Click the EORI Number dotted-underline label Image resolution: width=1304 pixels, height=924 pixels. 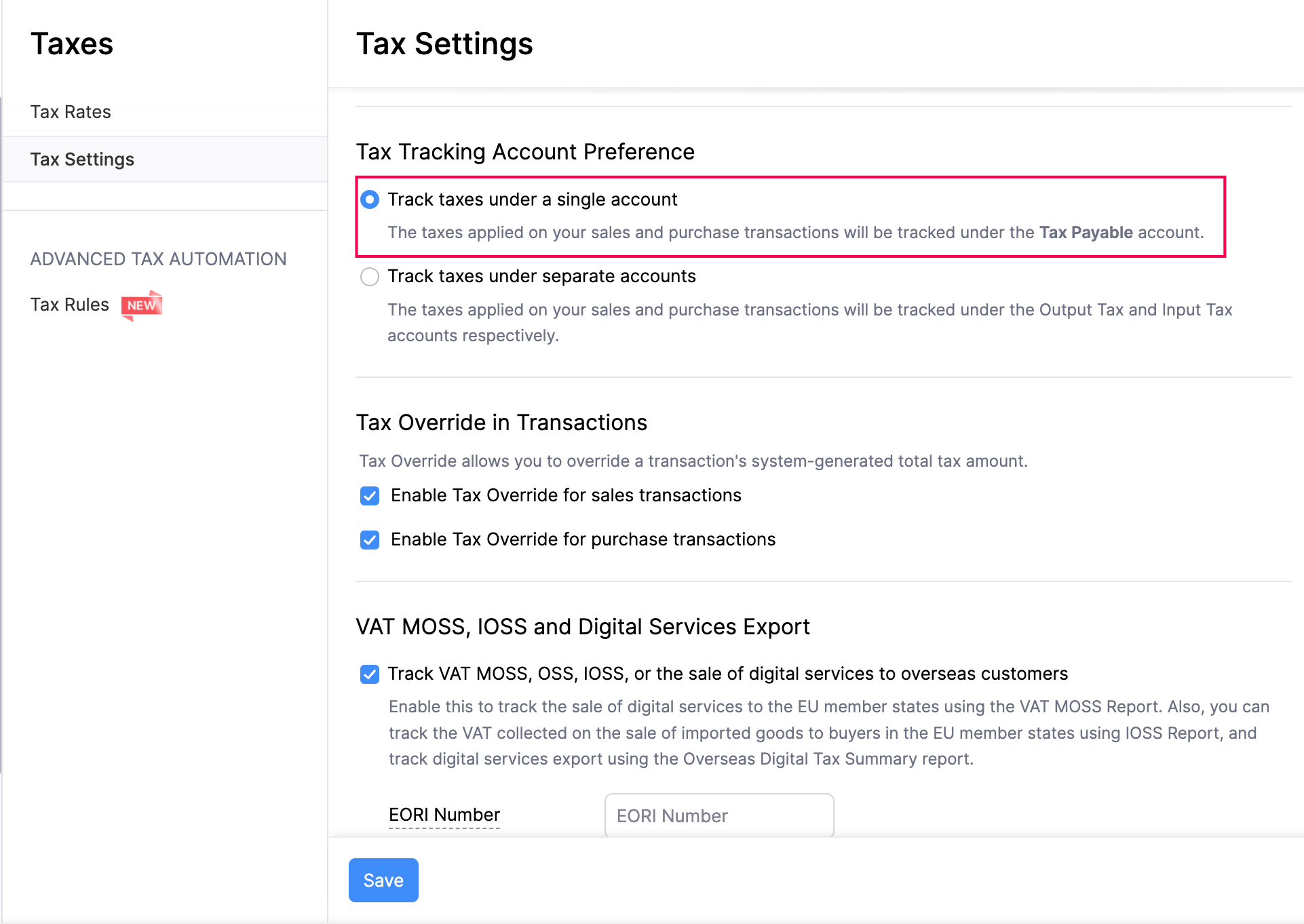tap(444, 815)
